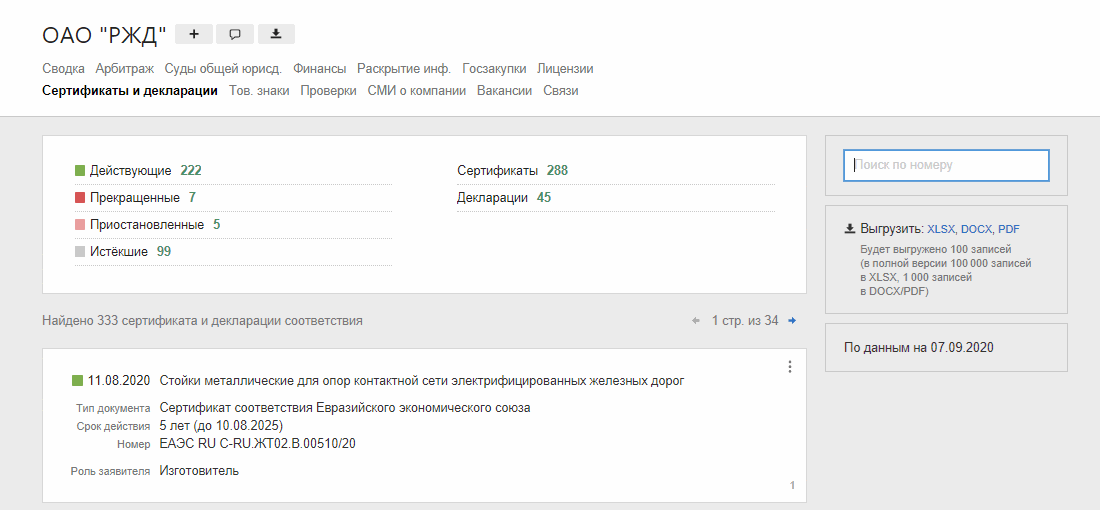Go to next page with right arrow

792,321
